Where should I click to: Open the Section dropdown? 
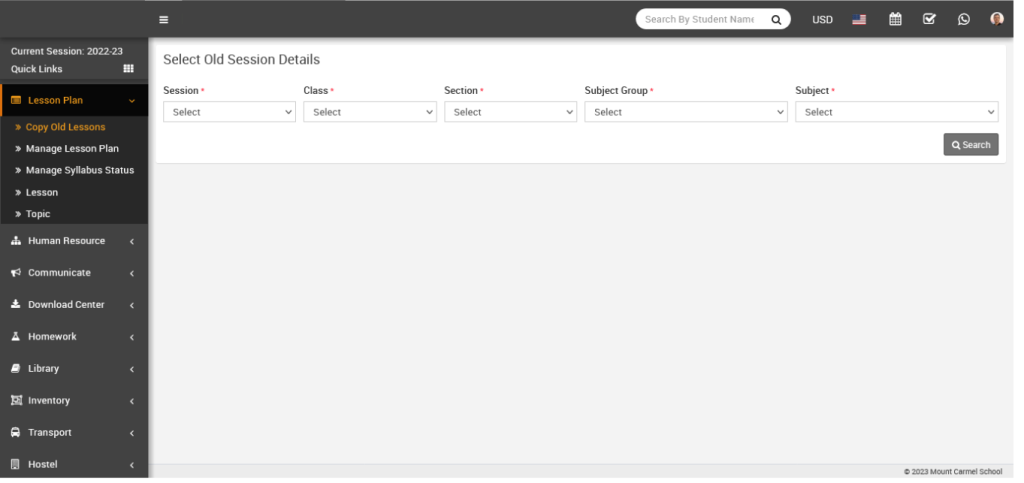click(510, 112)
